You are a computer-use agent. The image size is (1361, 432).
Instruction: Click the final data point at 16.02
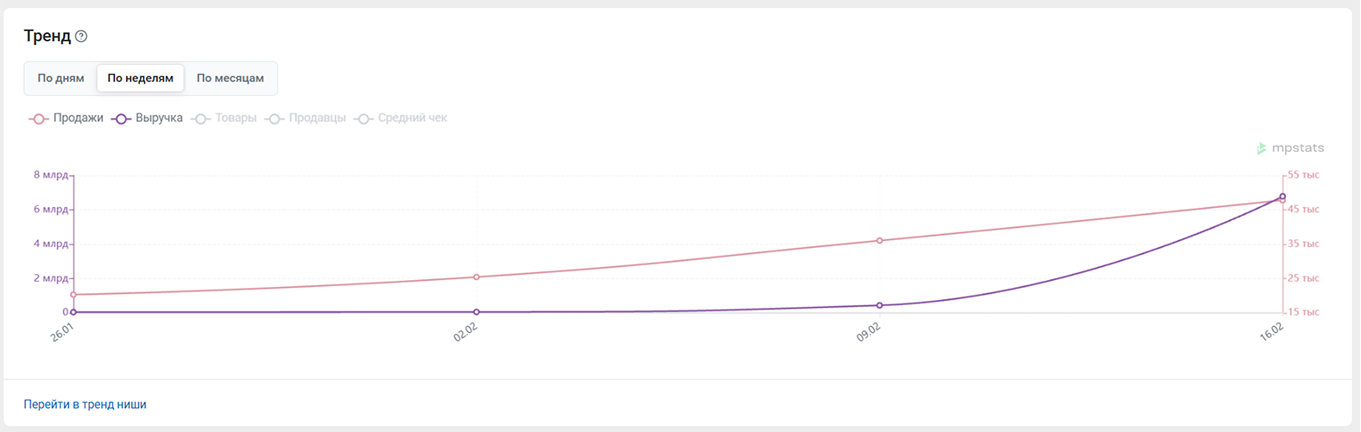click(x=1282, y=197)
